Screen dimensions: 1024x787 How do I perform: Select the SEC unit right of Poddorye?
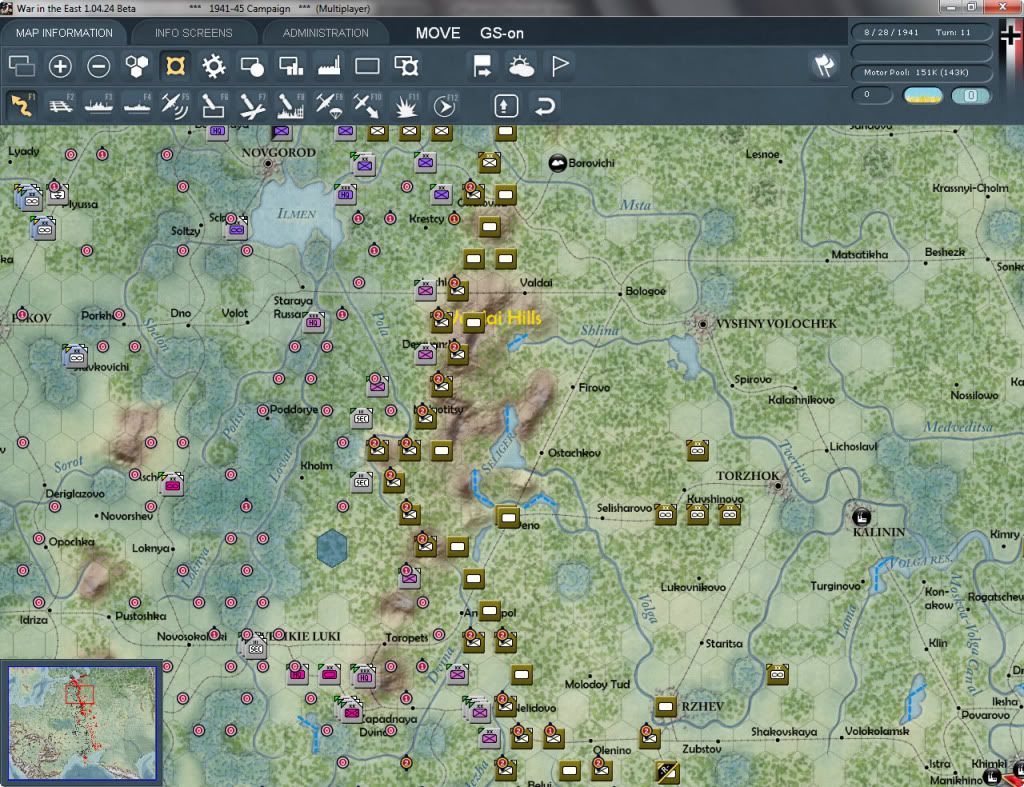click(x=361, y=418)
